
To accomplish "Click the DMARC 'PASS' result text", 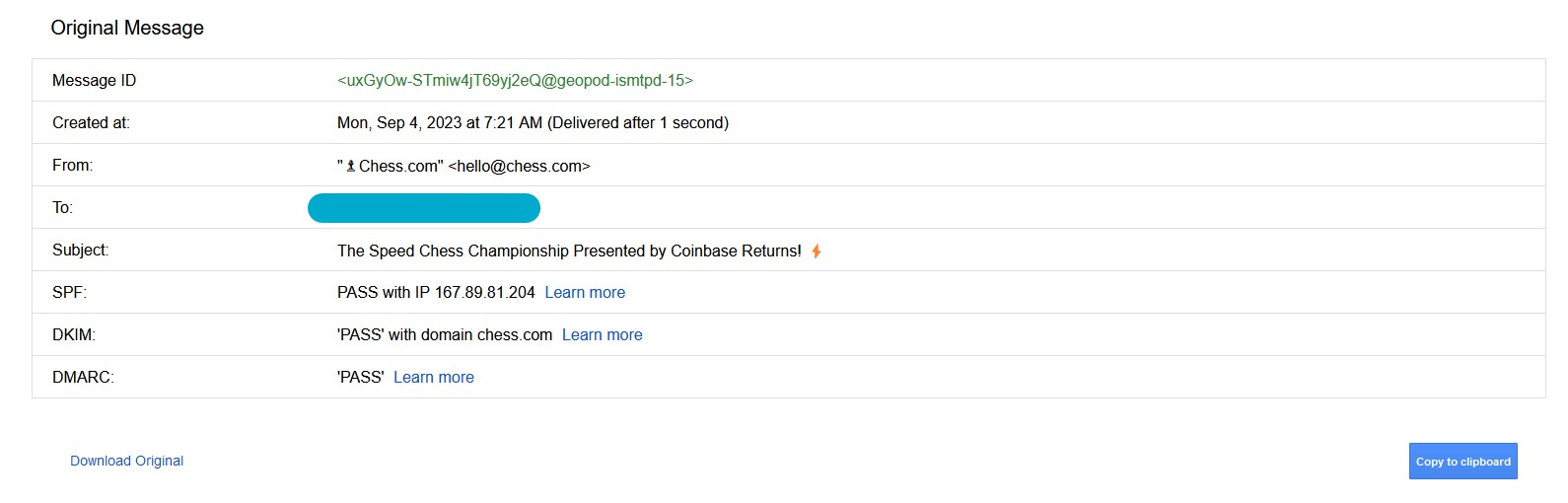I will click(x=361, y=378).
